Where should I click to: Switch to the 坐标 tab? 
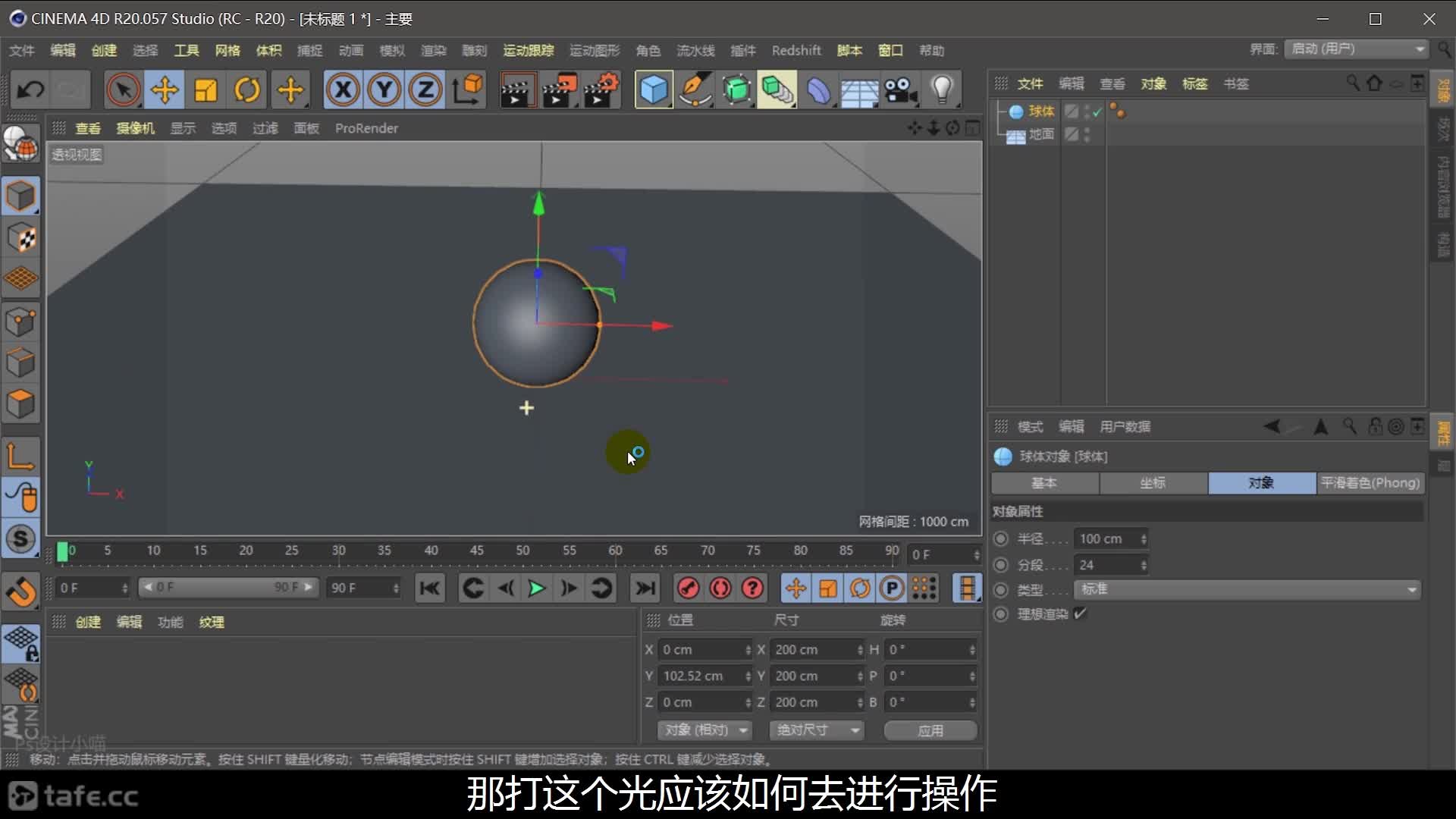[x=1153, y=483]
